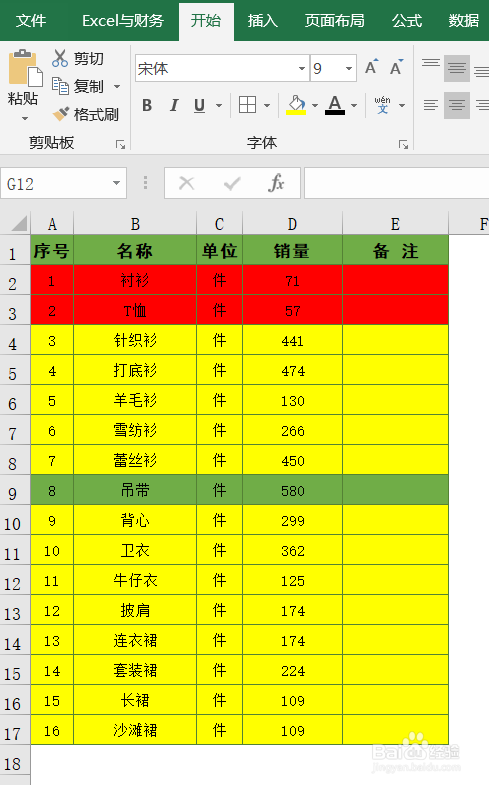
Task: Open the Paste options dropdown arrow
Action: pyautogui.click(x=25, y=119)
